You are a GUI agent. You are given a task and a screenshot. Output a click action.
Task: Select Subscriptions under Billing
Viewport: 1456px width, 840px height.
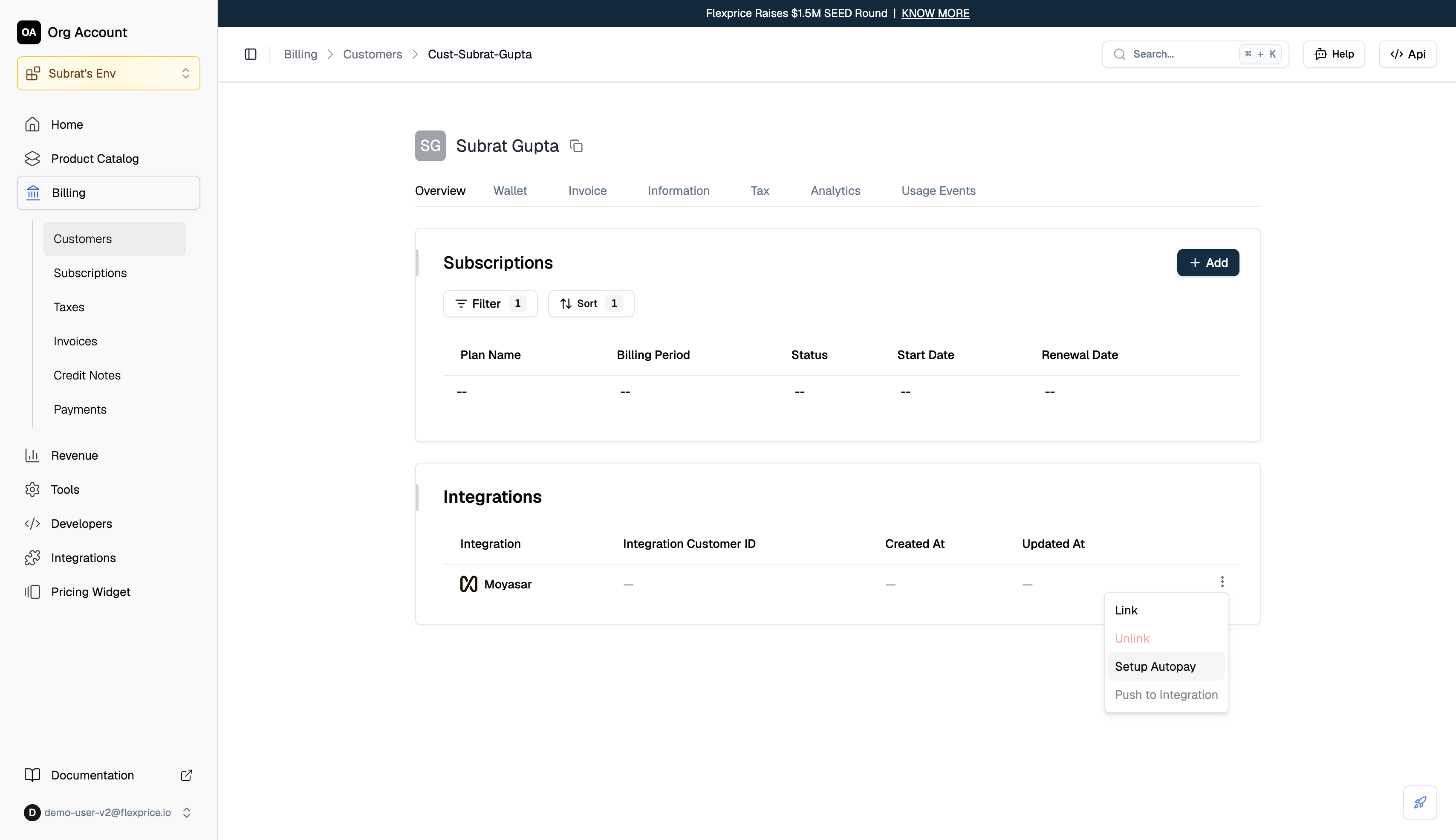pyautogui.click(x=114, y=273)
